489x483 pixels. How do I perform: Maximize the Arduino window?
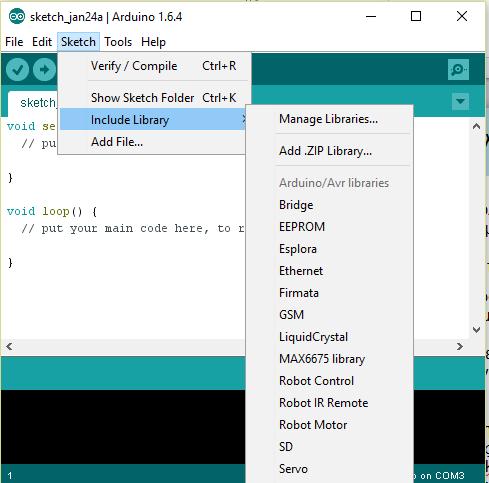pyautogui.click(x=416, y=16)
